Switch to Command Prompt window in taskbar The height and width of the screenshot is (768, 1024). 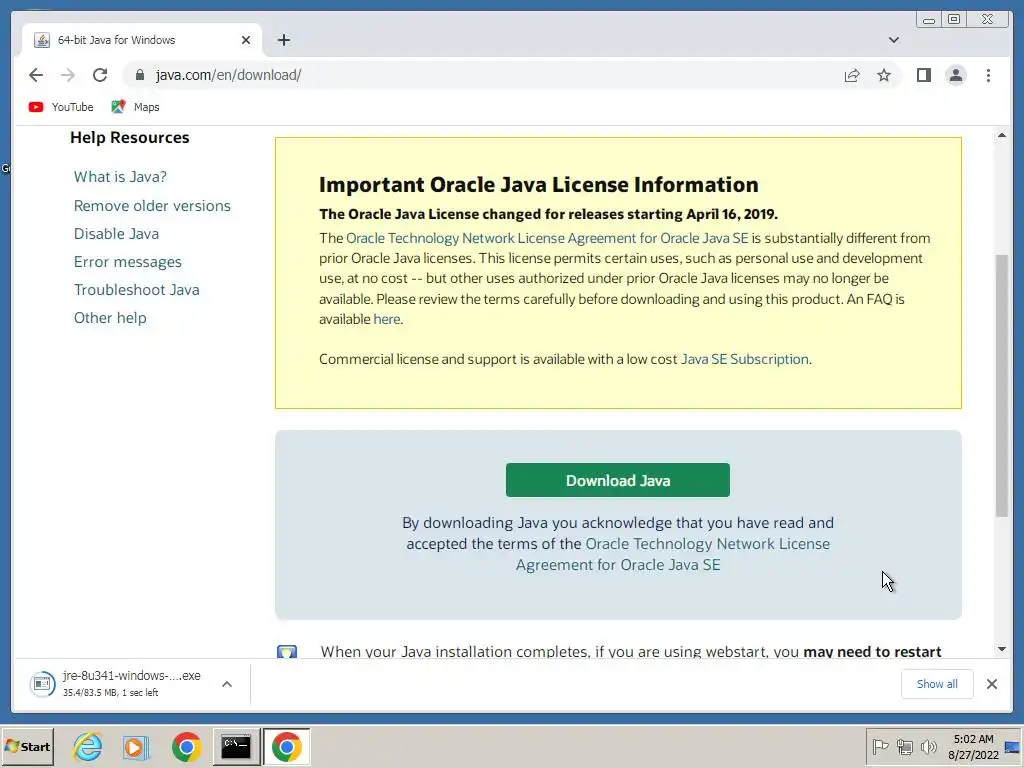[236, 746]
